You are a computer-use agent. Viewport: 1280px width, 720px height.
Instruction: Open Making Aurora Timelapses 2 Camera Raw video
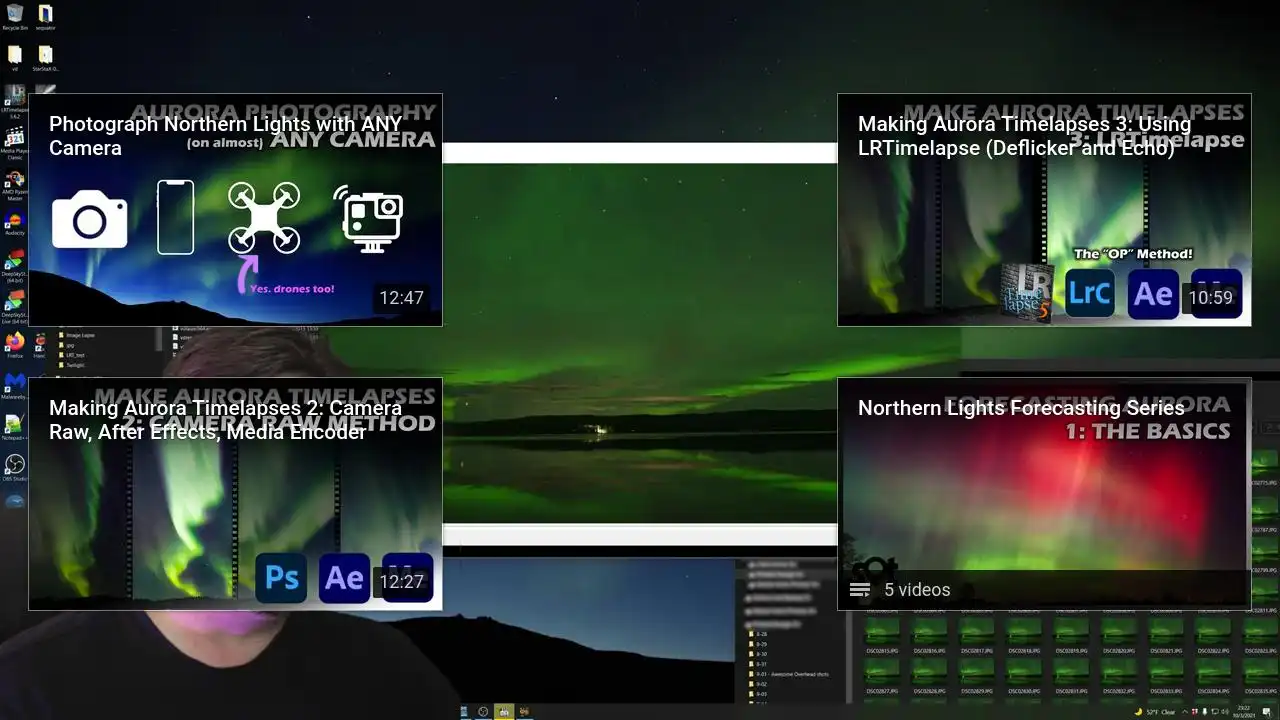[x=235, y=494]
